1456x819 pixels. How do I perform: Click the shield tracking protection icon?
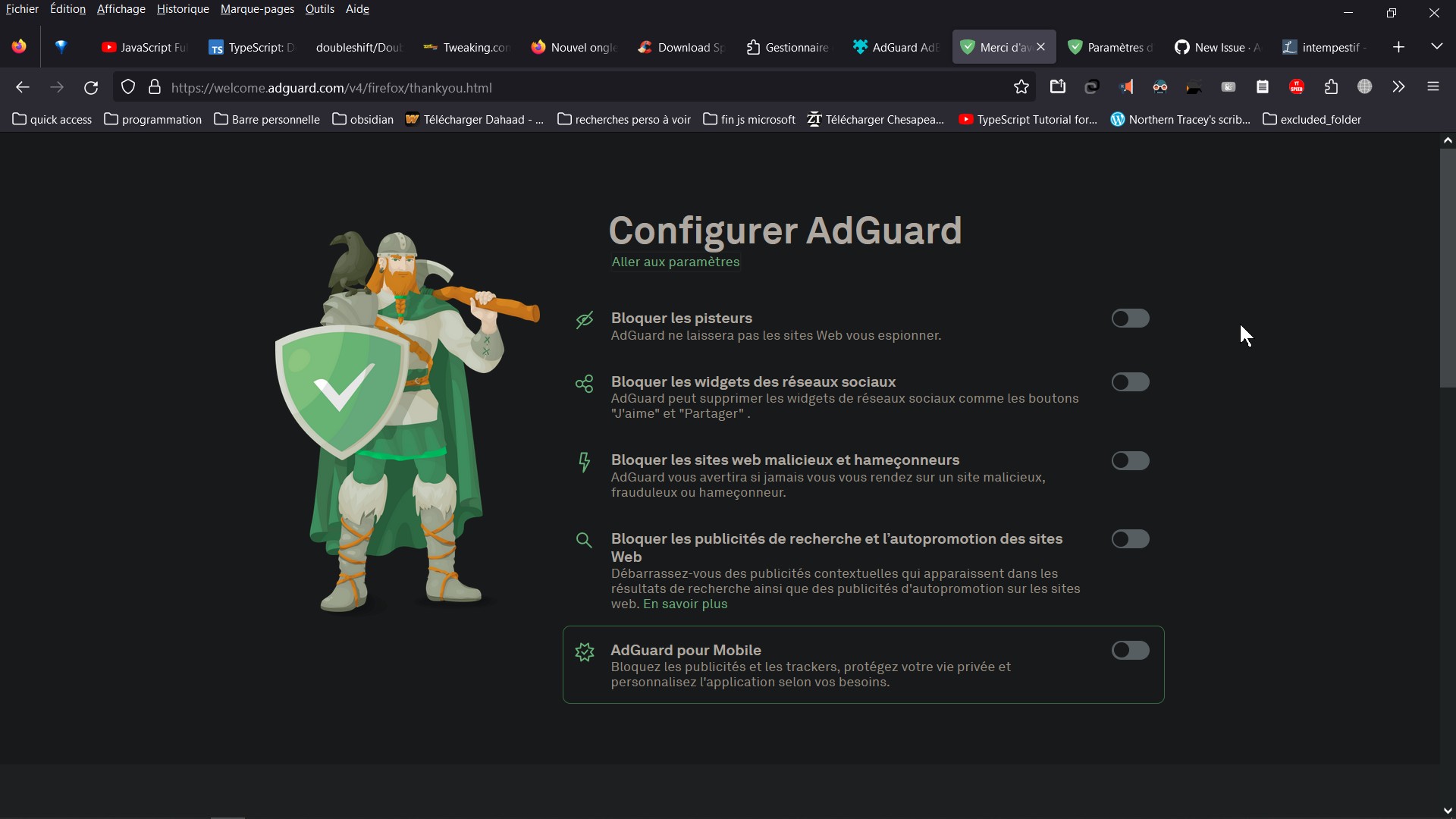click(127, 86)
